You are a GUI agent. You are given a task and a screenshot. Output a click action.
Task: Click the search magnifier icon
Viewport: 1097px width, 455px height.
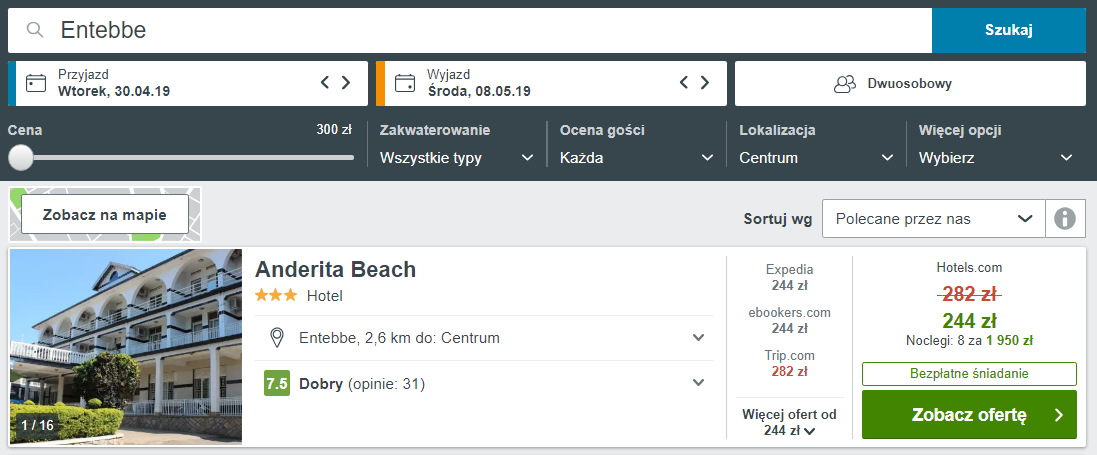tap(35, 30)
